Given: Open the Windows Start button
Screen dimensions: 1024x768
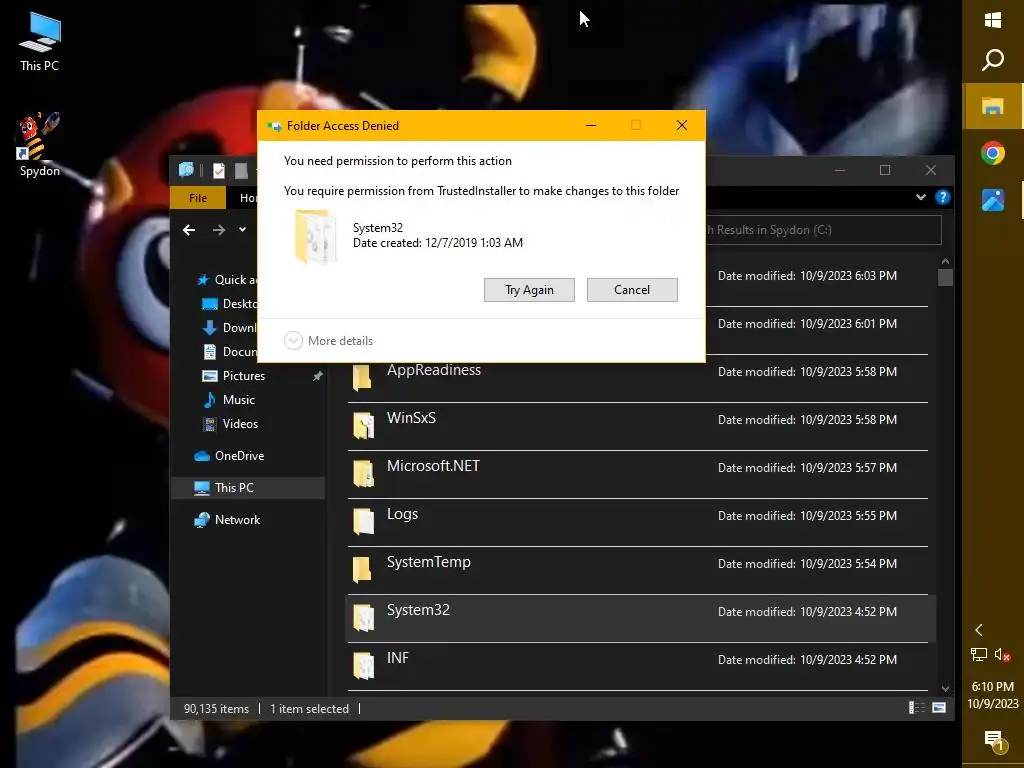Looking at the screenshot, I should (993, 20).
